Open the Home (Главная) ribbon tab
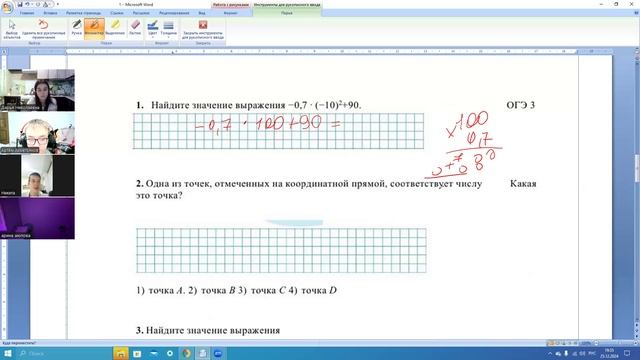640x360 pixels. 27,13
